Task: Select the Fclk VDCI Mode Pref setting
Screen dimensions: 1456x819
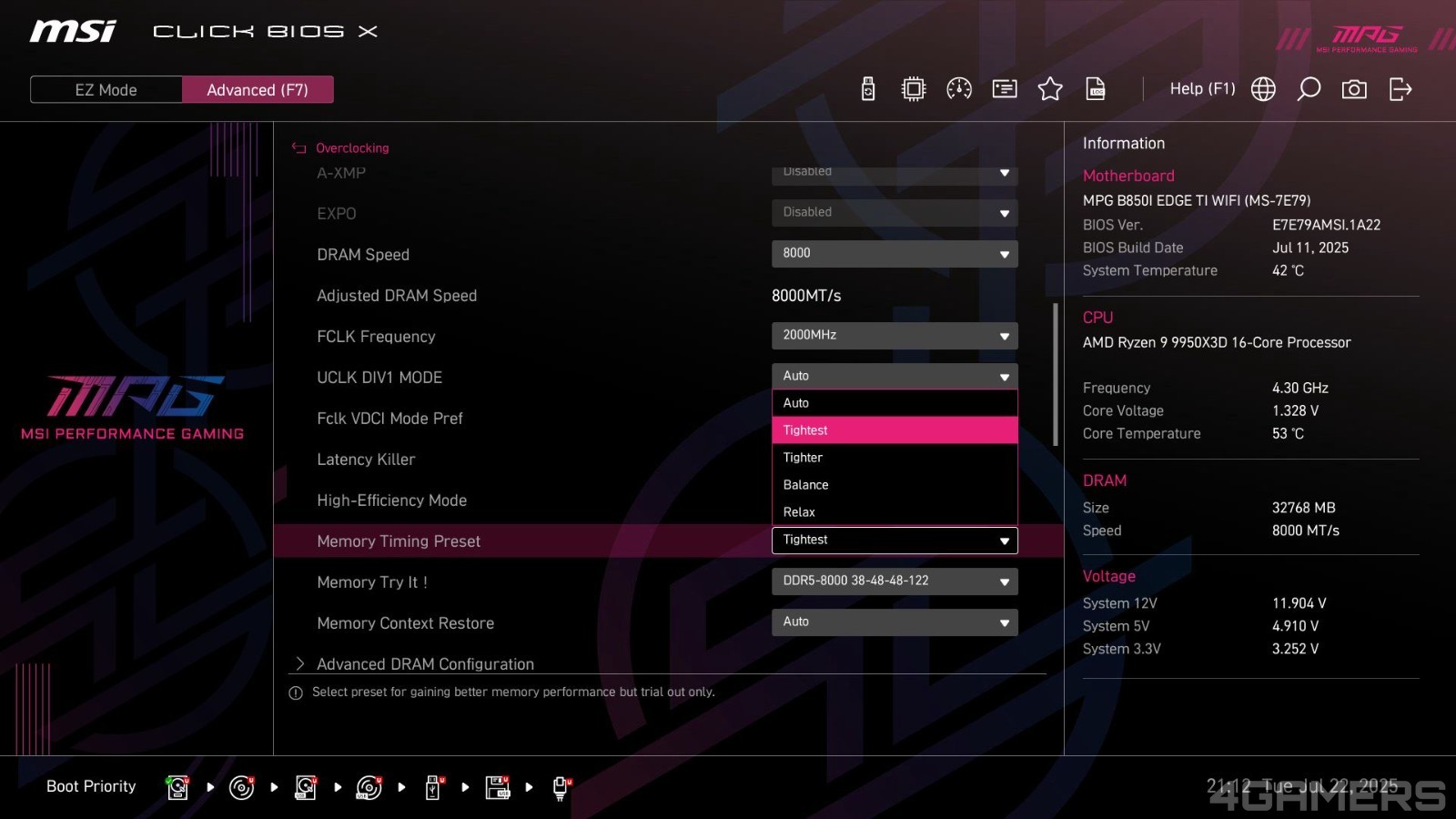Action: [389, 419]
